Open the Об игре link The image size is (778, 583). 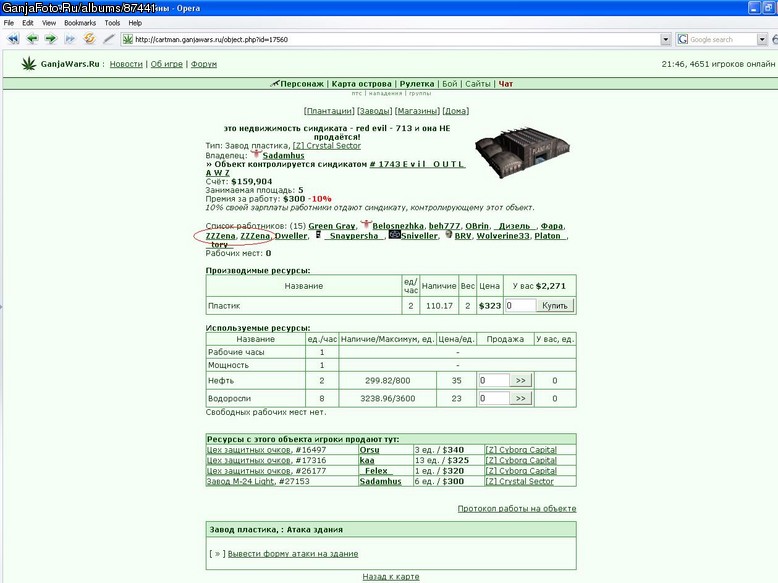click(x=167, y=64)
